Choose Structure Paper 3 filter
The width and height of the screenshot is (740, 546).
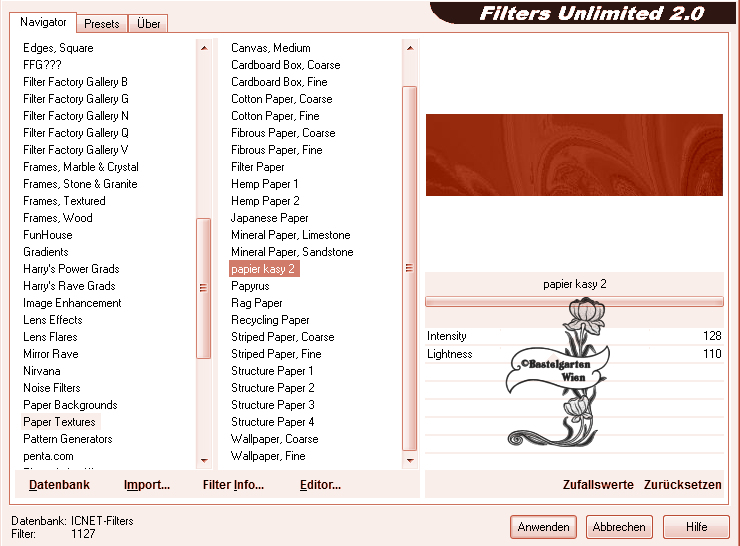(x=273, y=404)
